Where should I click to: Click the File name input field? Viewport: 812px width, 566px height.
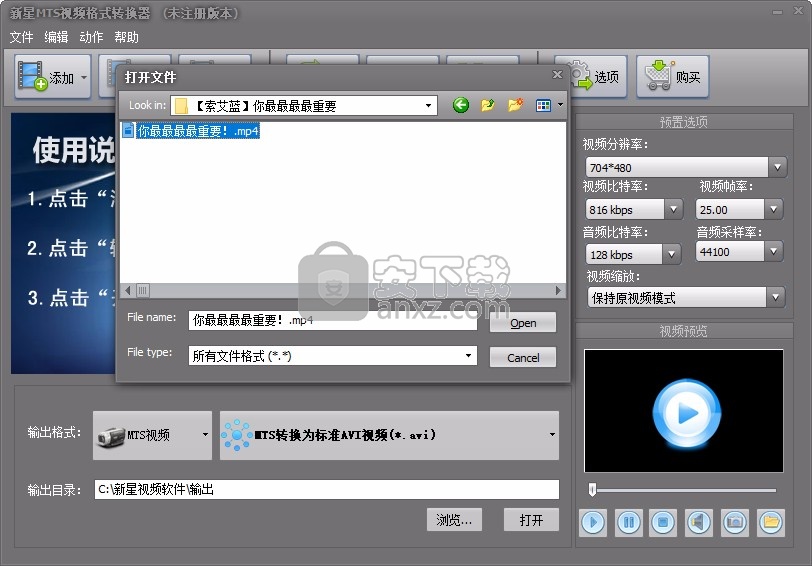click(332, 321)
